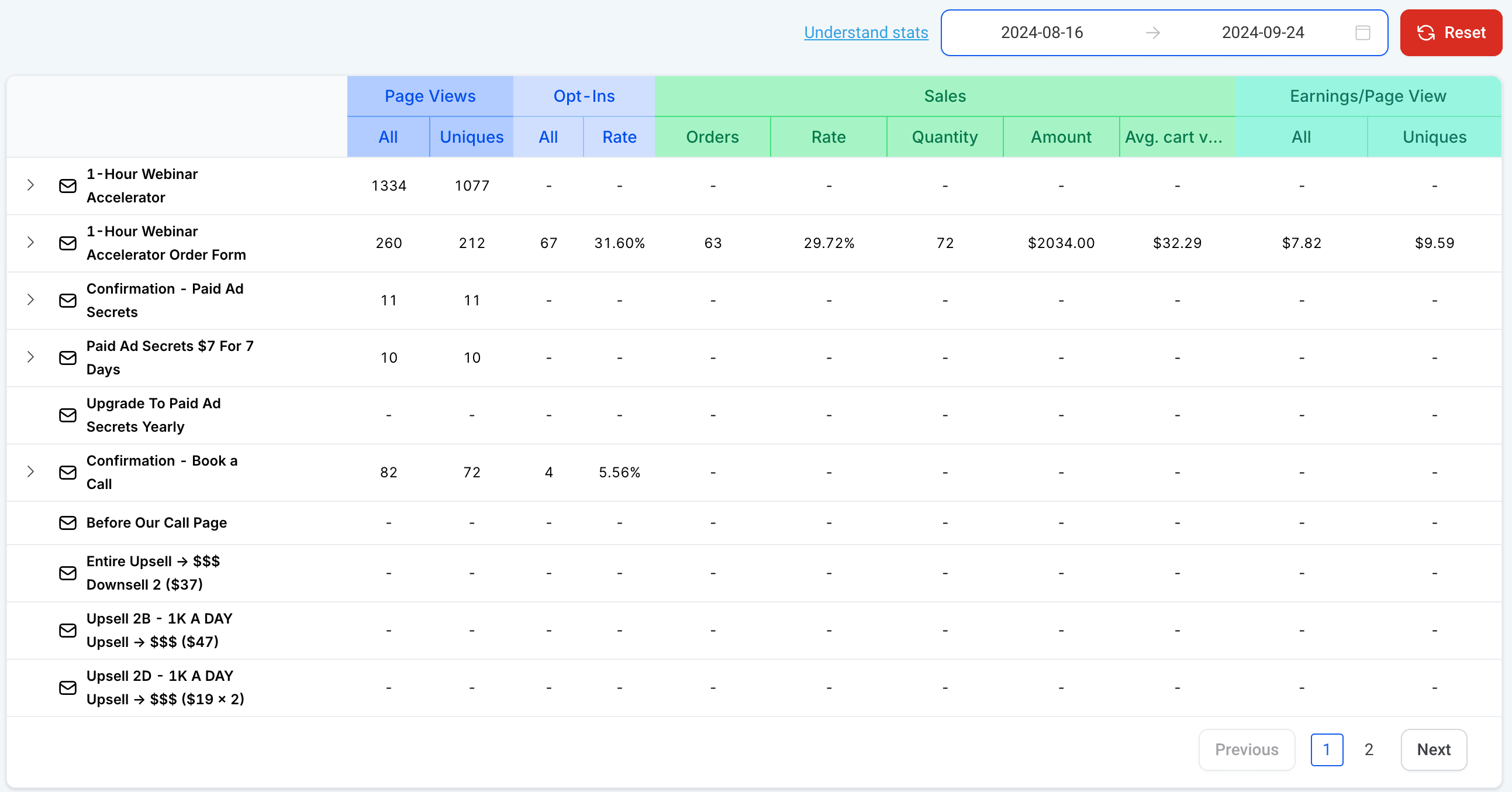Click envelope icon for Upsell 2B row
The width and height of the screenshot is (1512, 792).
pos(67,630)
